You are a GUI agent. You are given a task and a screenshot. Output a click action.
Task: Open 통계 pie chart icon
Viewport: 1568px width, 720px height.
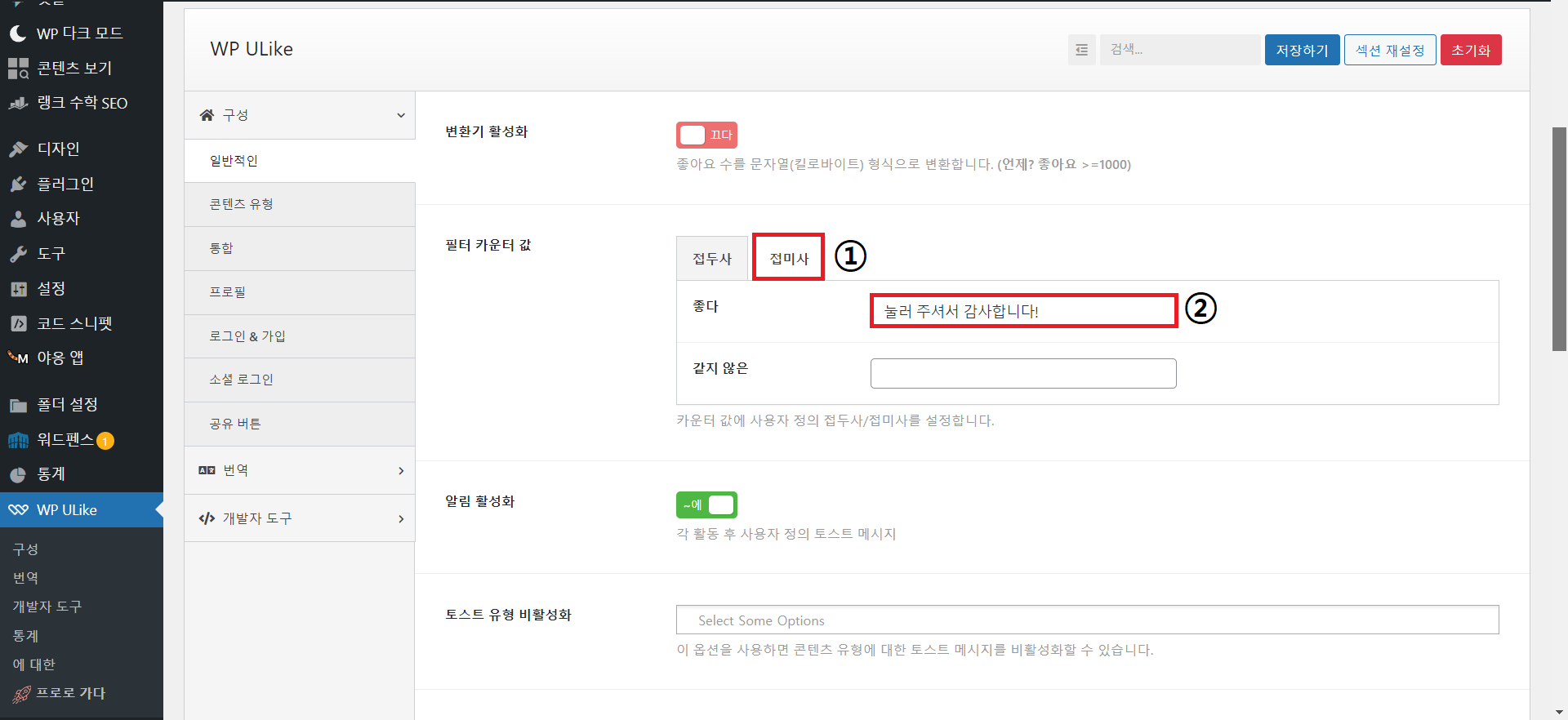pyautogui.click(x=18, y=475)
